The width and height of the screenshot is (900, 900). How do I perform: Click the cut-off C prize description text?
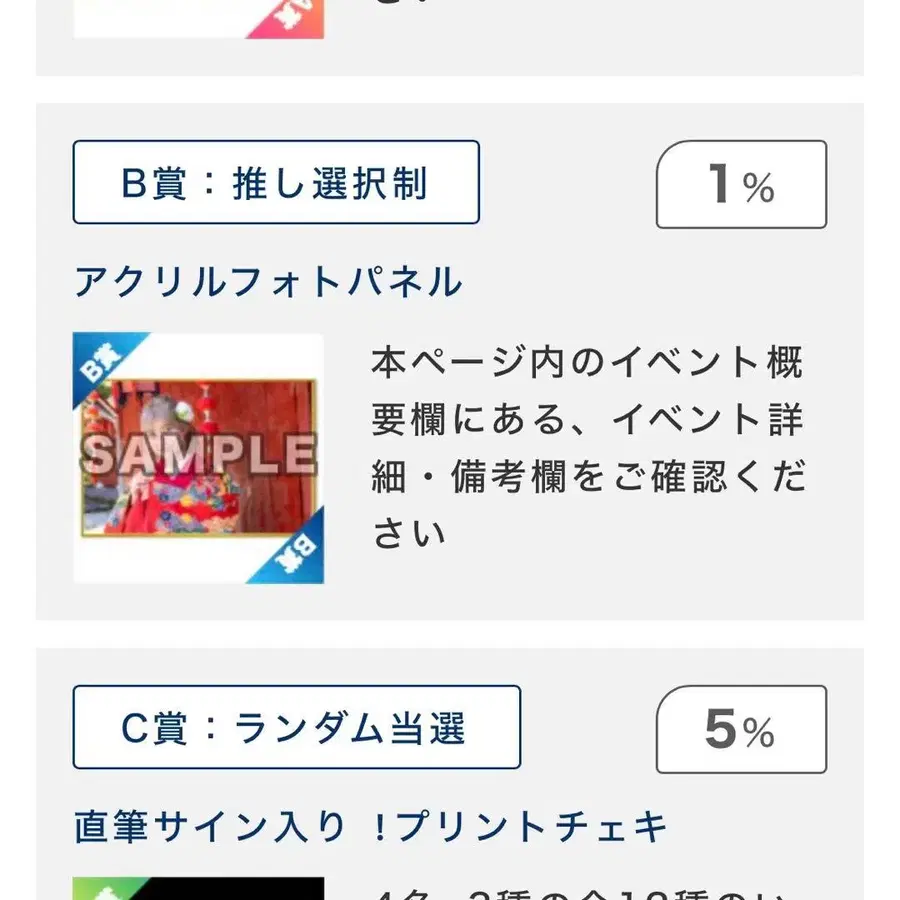(x=587, y=892)
